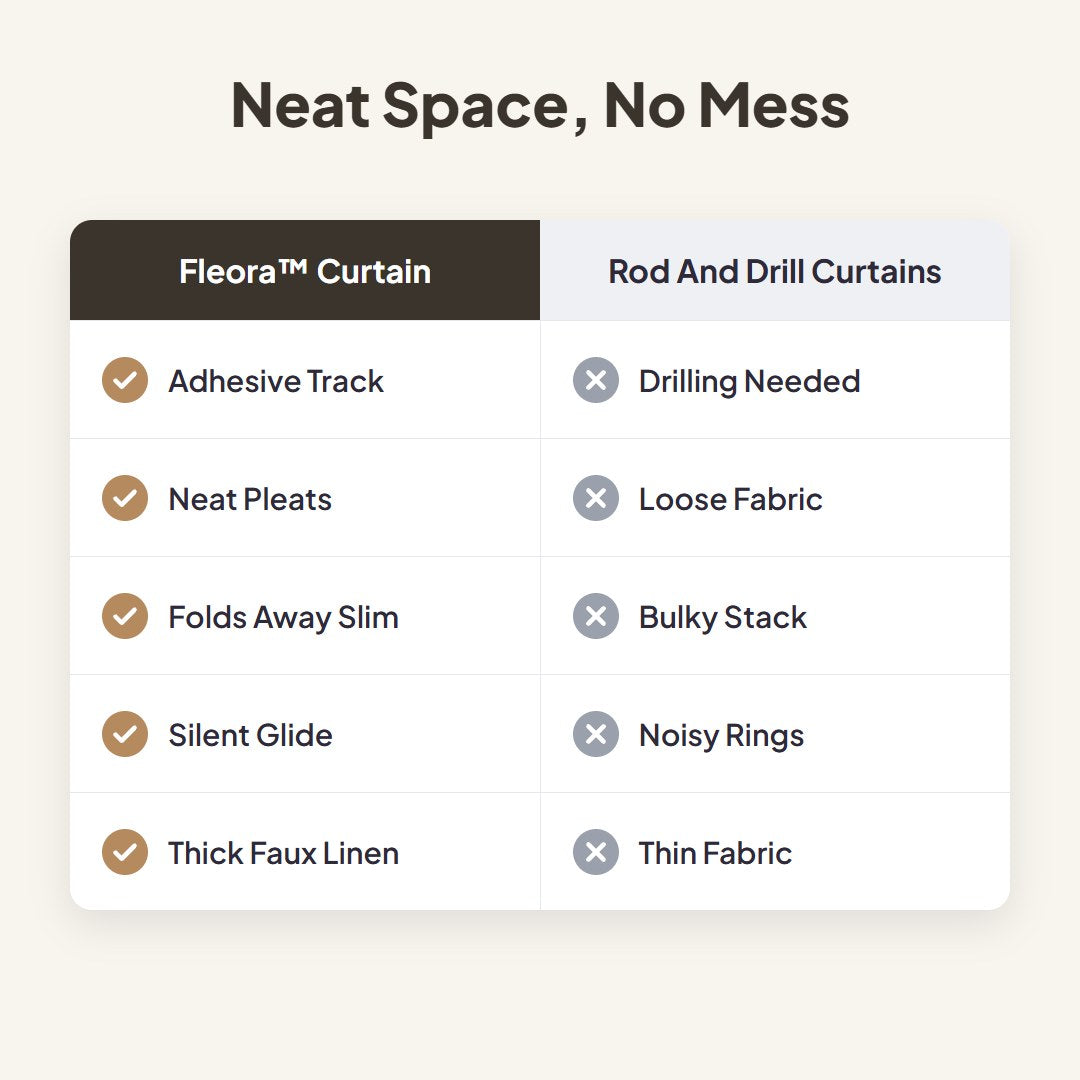The width and height of the screenshot is (1080, 1080).
Task: Click the X icon beside Loose Fabric
Action: (x=596, y=498)
